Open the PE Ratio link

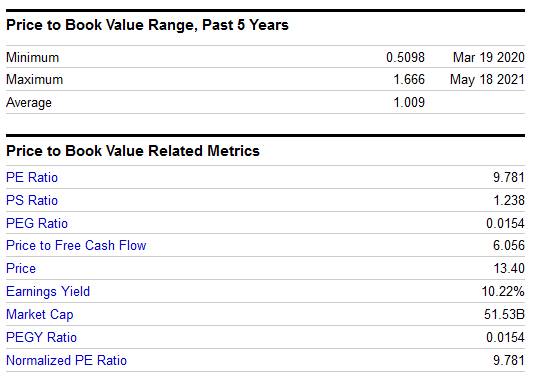point(32,177)
